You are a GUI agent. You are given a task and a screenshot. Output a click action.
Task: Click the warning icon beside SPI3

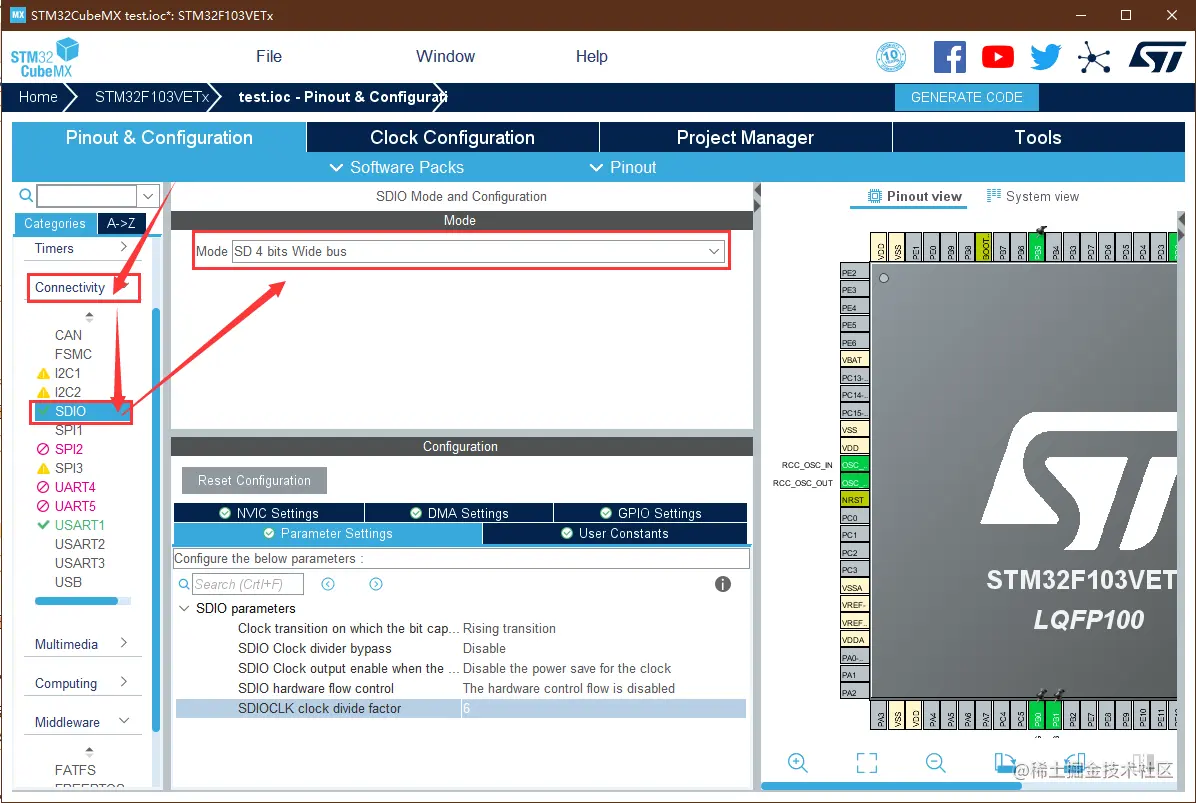point(43,468)
